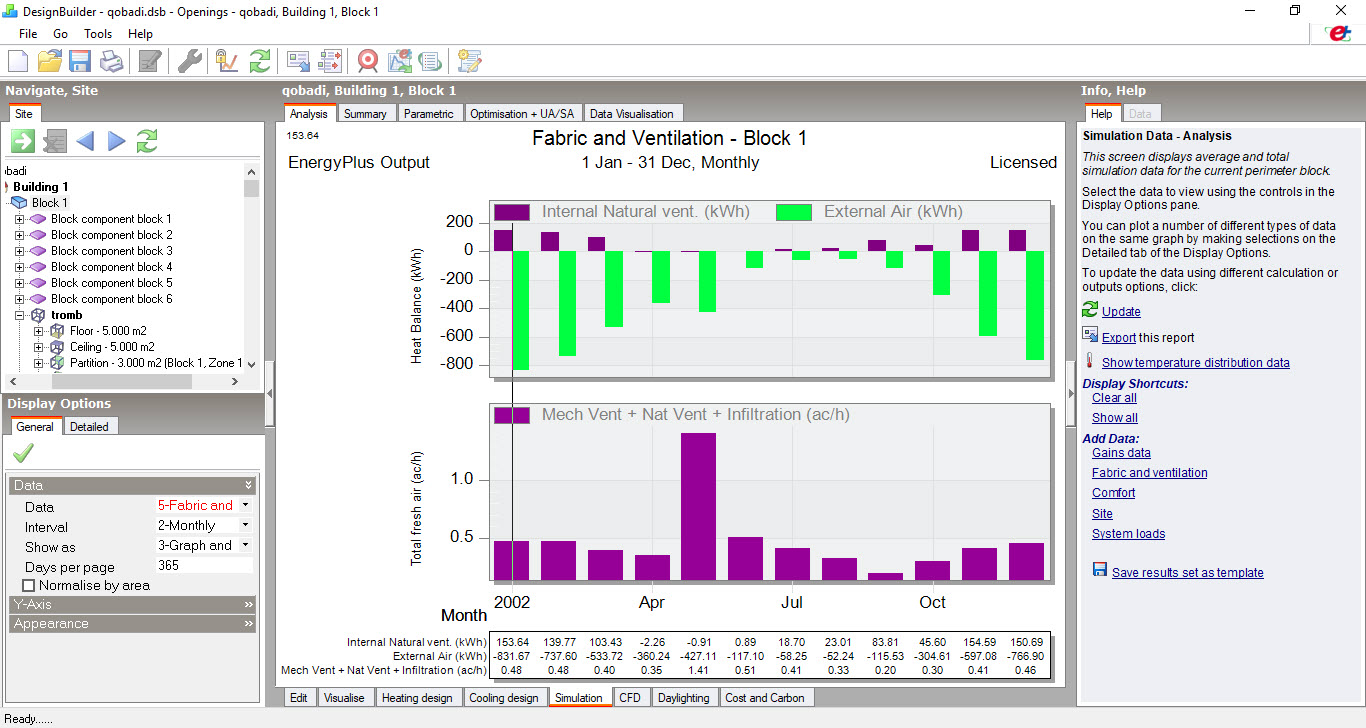Viewport: 1366px width, 728px height.
Task: Print using the printer toolbar icon
Action: point(111,61)
